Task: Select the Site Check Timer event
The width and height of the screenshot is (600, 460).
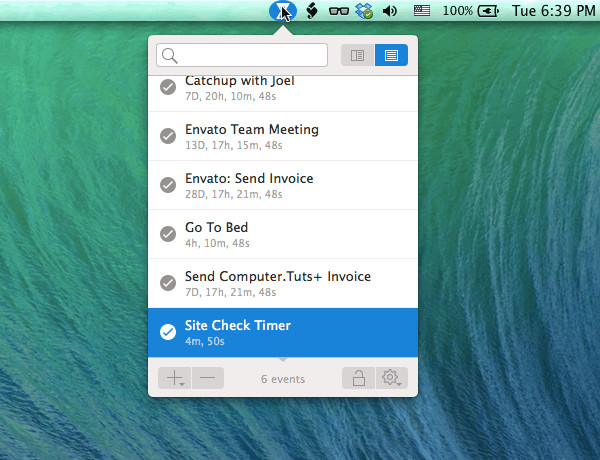Action: [x=283, y=333]
